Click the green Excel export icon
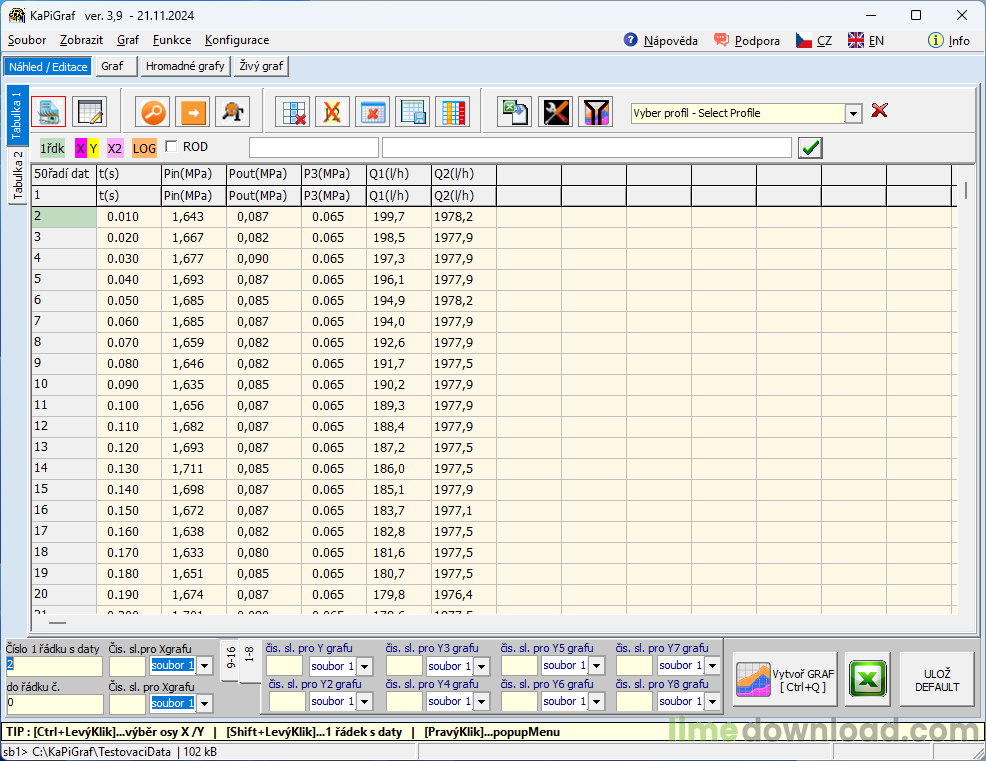The height and width of the screenshot is (761, 986). click(x=869, y=680)
